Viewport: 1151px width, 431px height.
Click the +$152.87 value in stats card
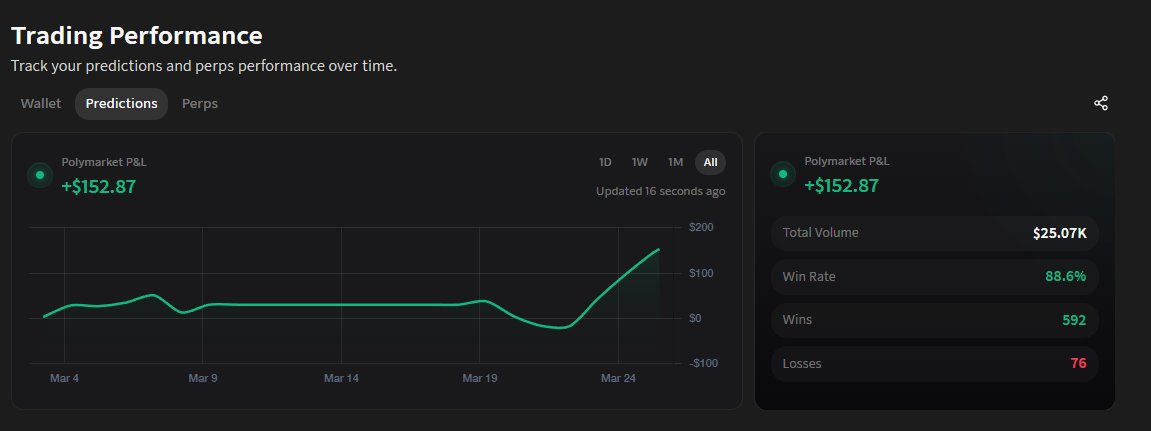(x=841, y=186)
